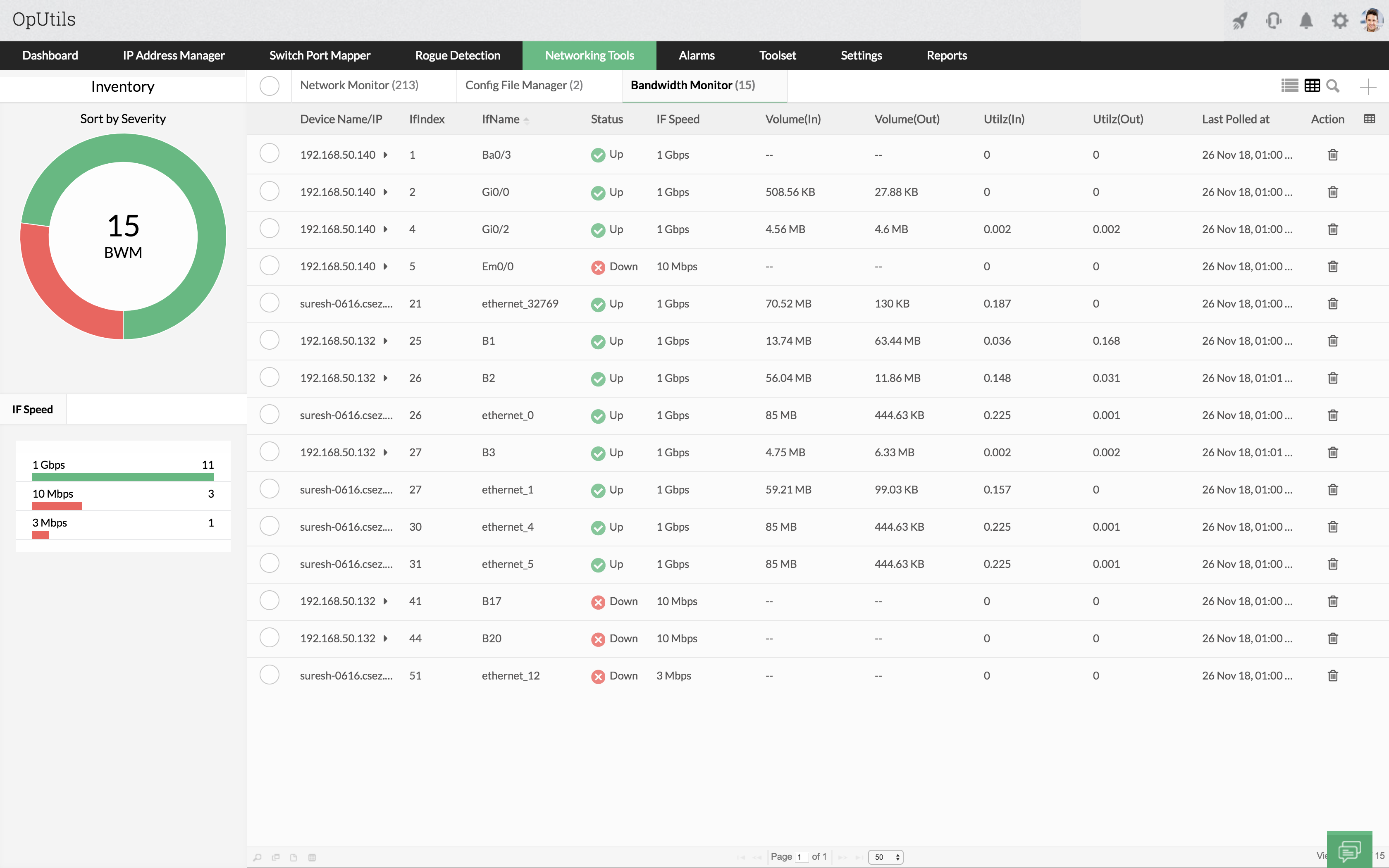Open the 50 rows-per-page dropdown
Image resolution: width=1389 pixels, height=868 pixels.
(885, 857)
